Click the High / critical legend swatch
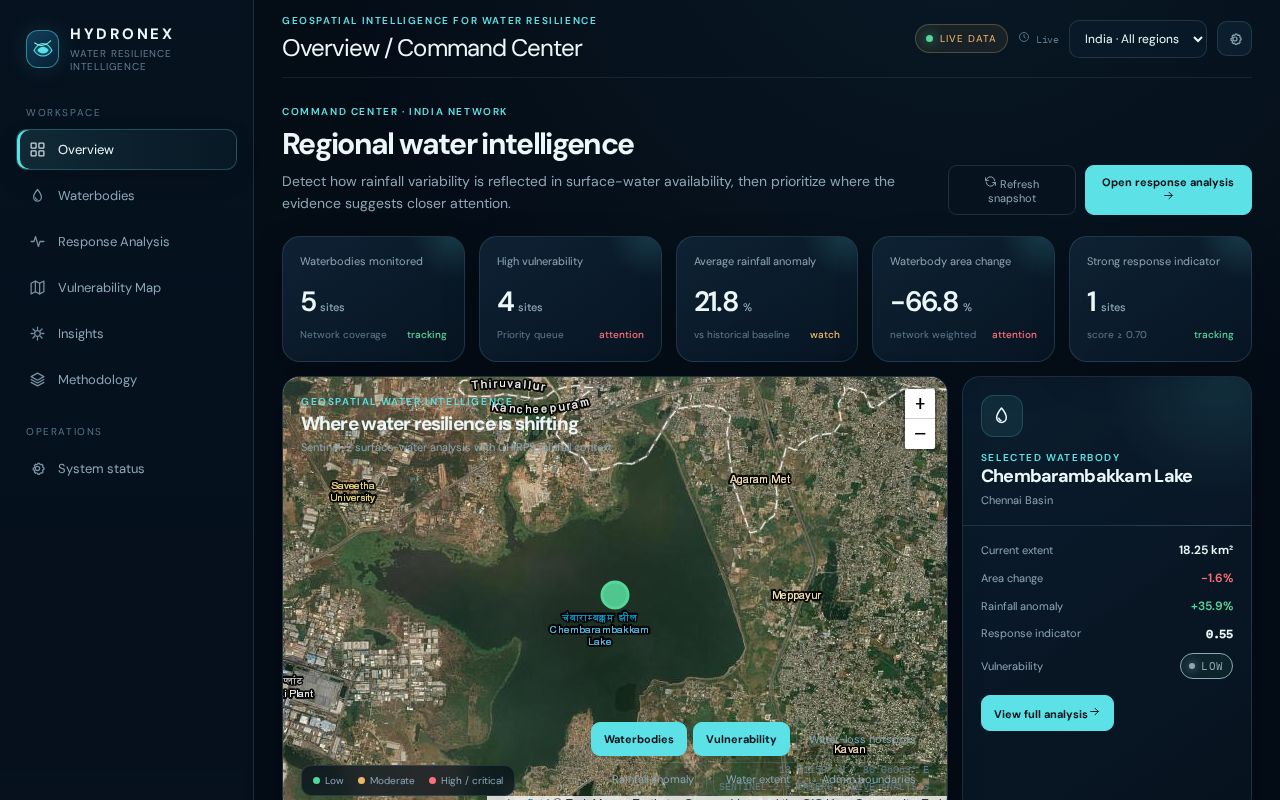Screen dimensions: 1280x800 coord(433,781)
